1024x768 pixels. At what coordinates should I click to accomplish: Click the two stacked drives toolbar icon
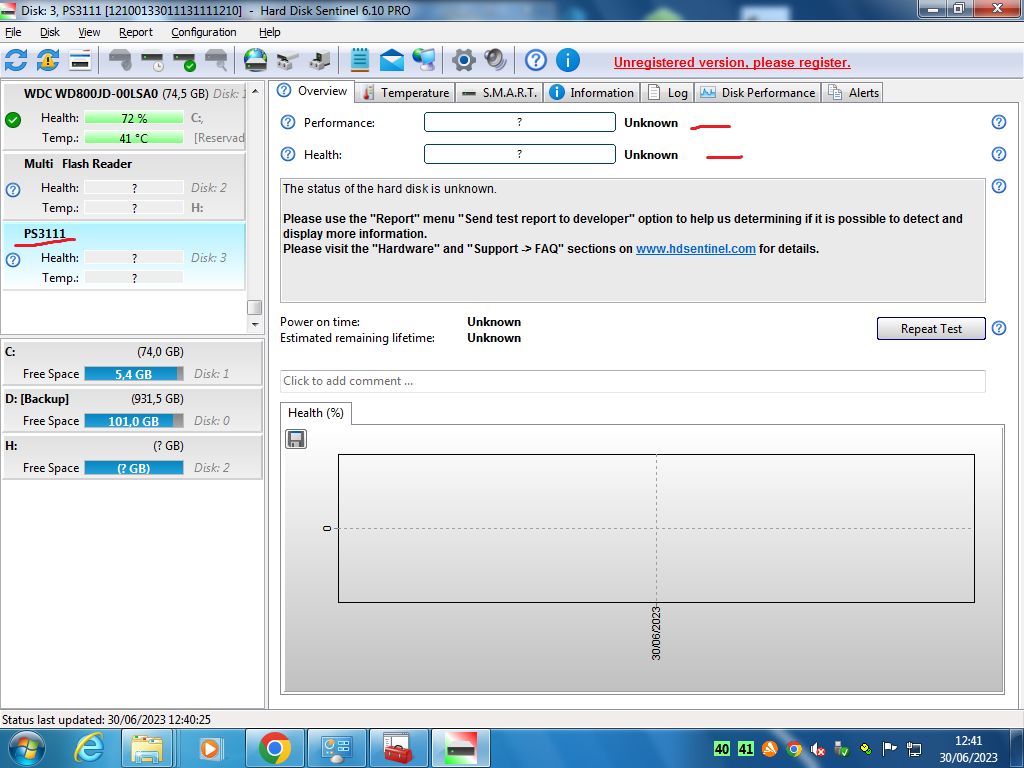287,60
